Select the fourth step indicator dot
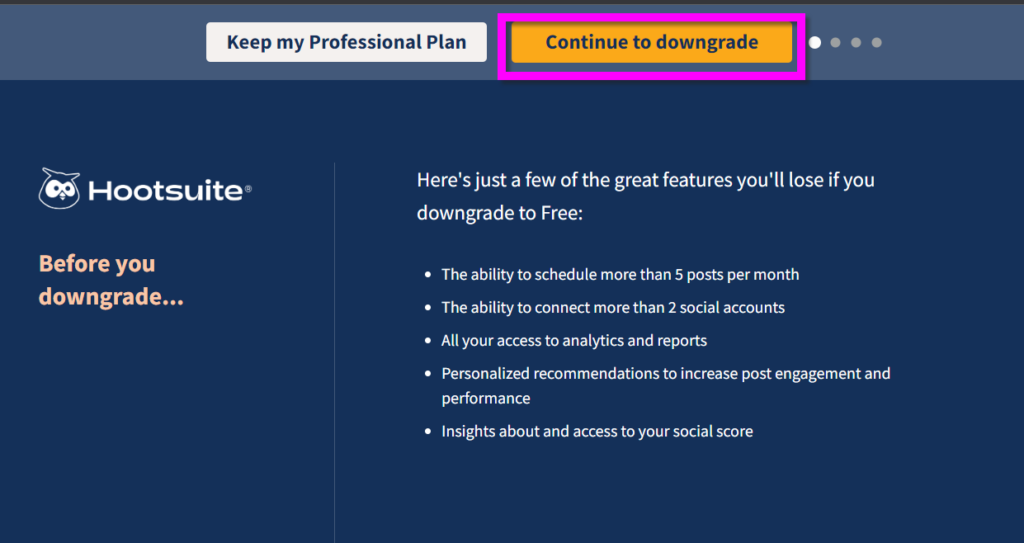Image resolution: width=1024 pixels, height=543 pixels. 877,42
